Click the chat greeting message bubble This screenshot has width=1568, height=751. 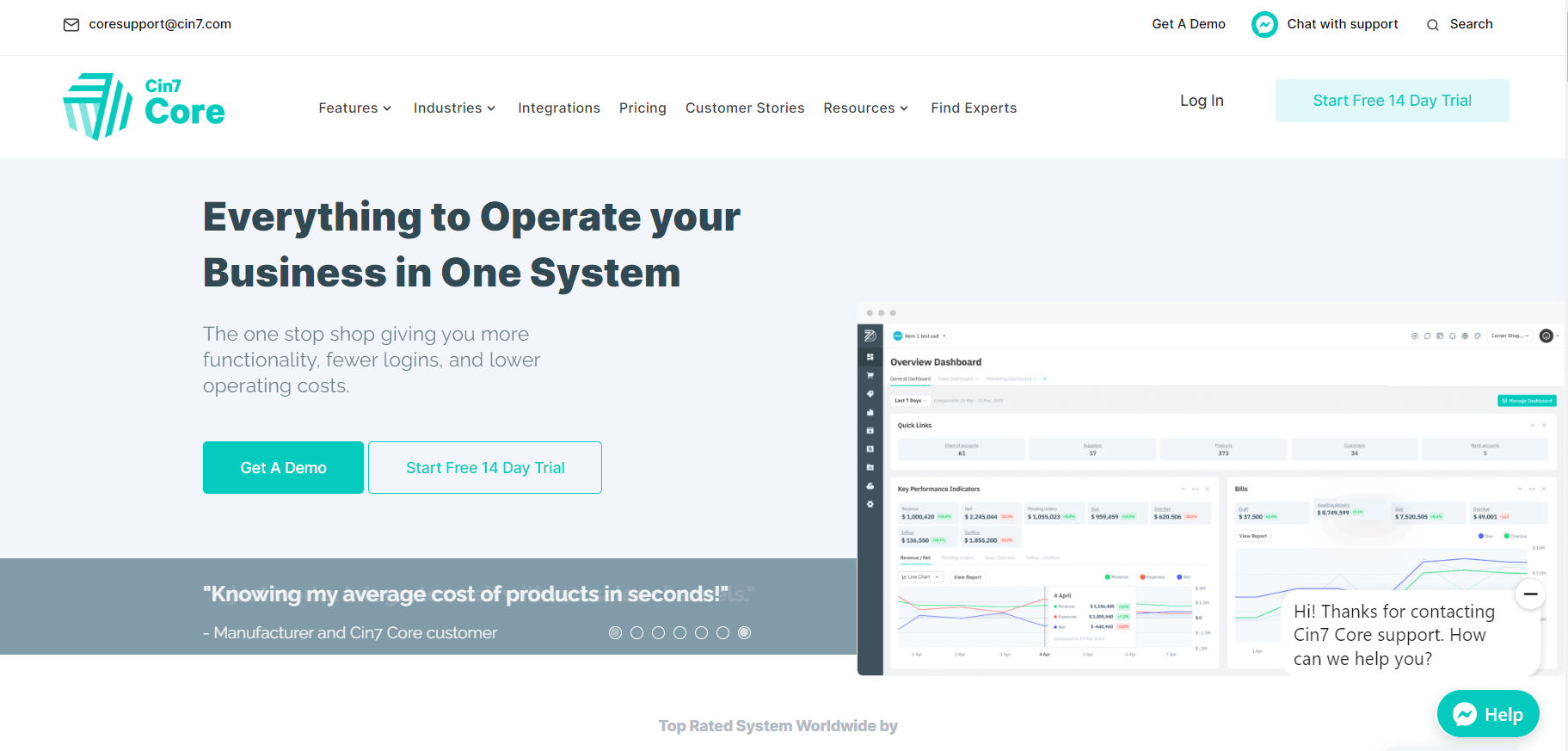click(x=1409, y=635)
